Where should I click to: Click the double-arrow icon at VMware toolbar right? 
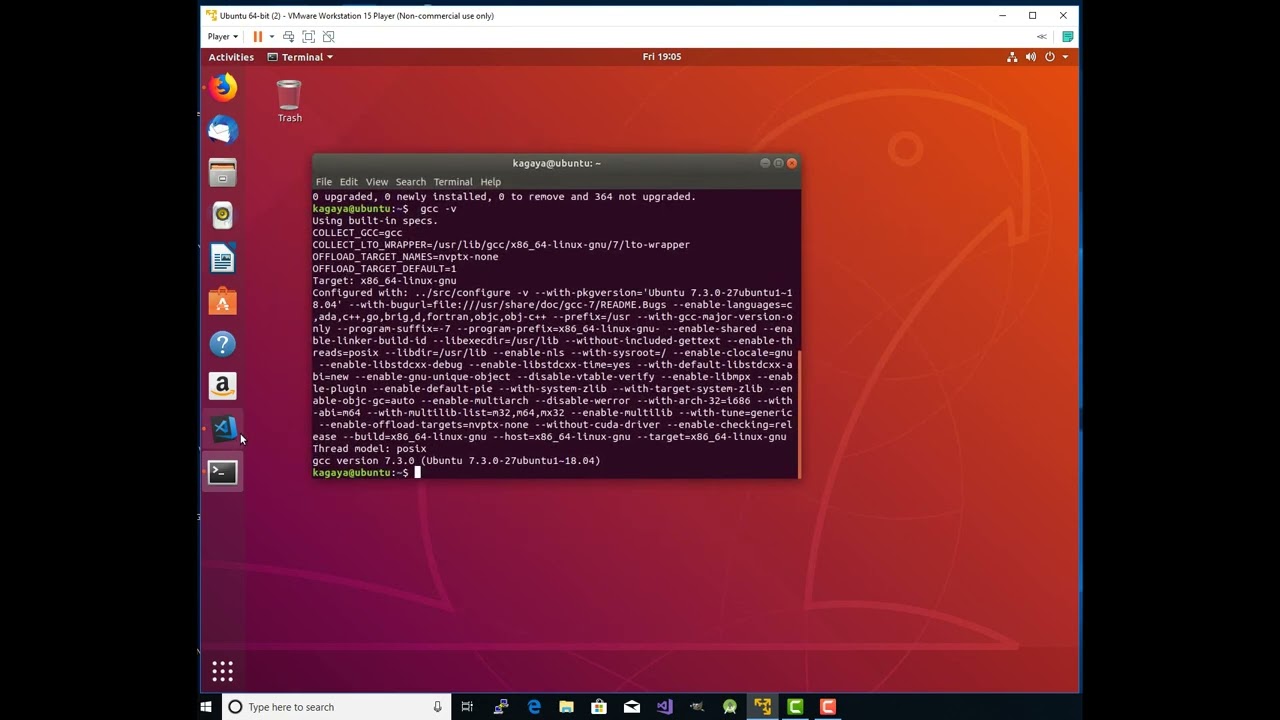(1042, 37)
